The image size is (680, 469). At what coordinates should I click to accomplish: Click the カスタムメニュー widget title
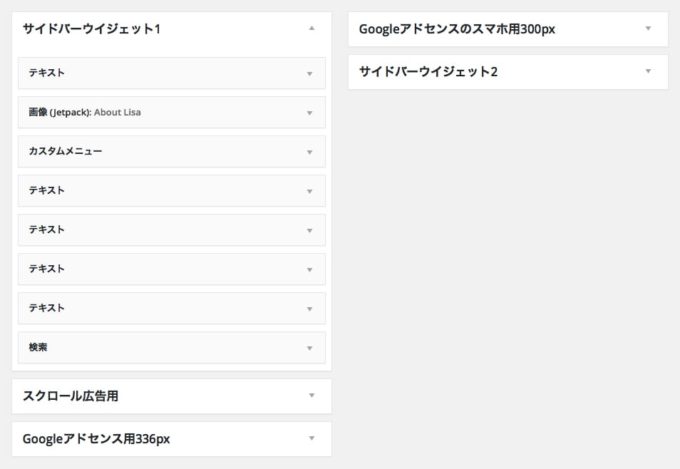tap(65, 151)
